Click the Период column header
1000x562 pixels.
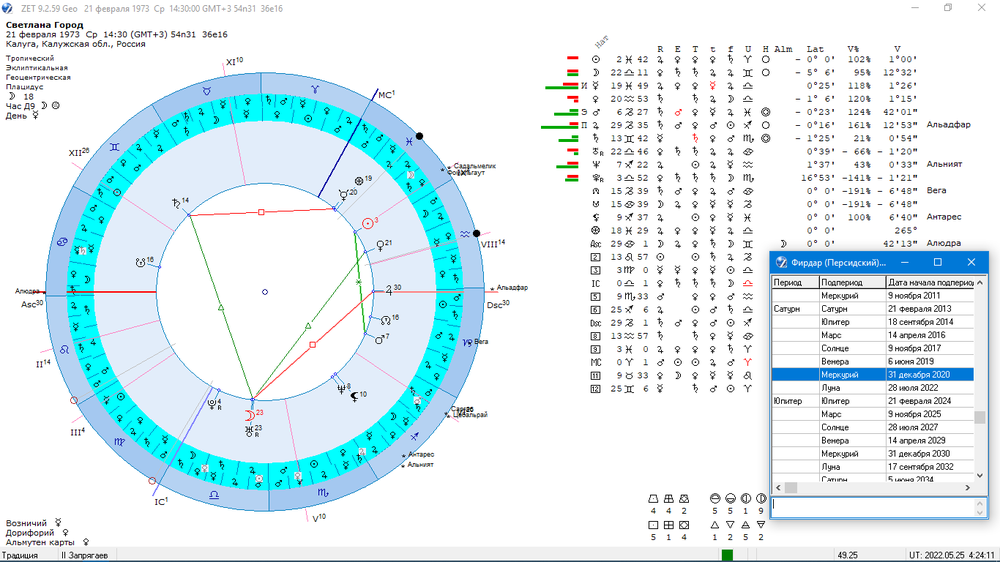(x=795, y=282)
